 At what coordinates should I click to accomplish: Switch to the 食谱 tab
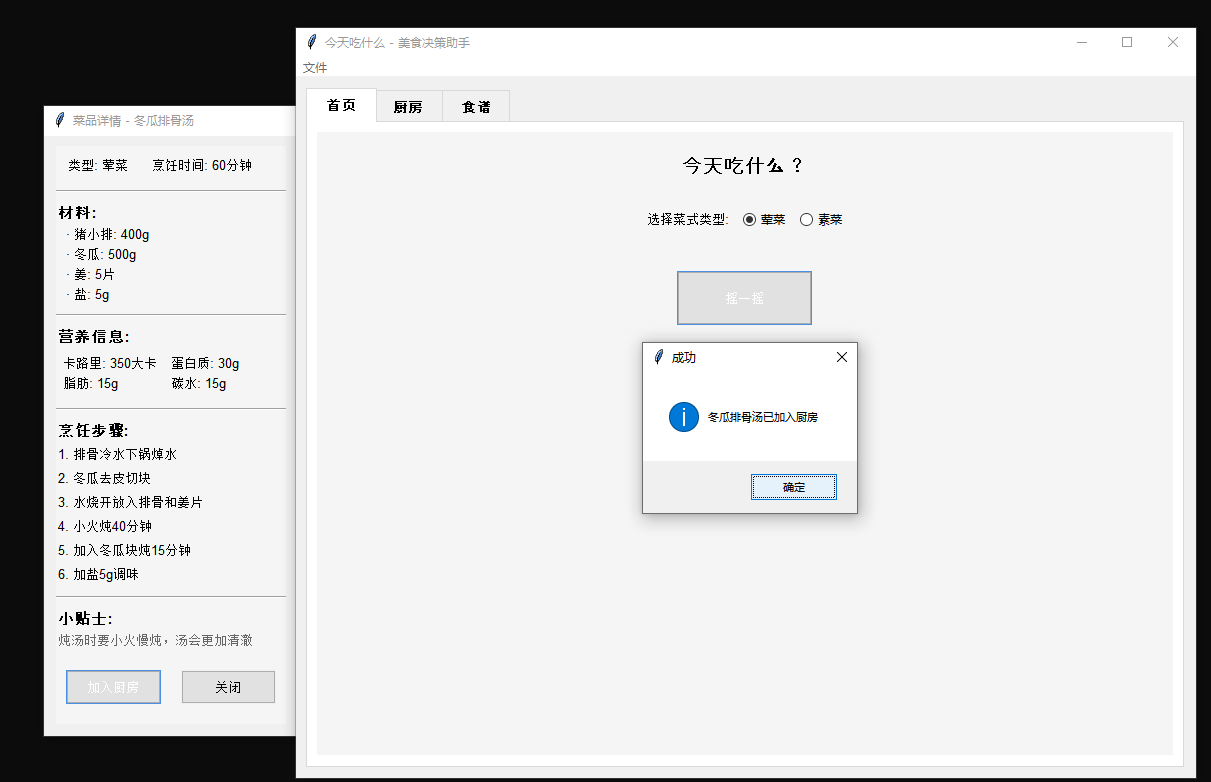476,107
